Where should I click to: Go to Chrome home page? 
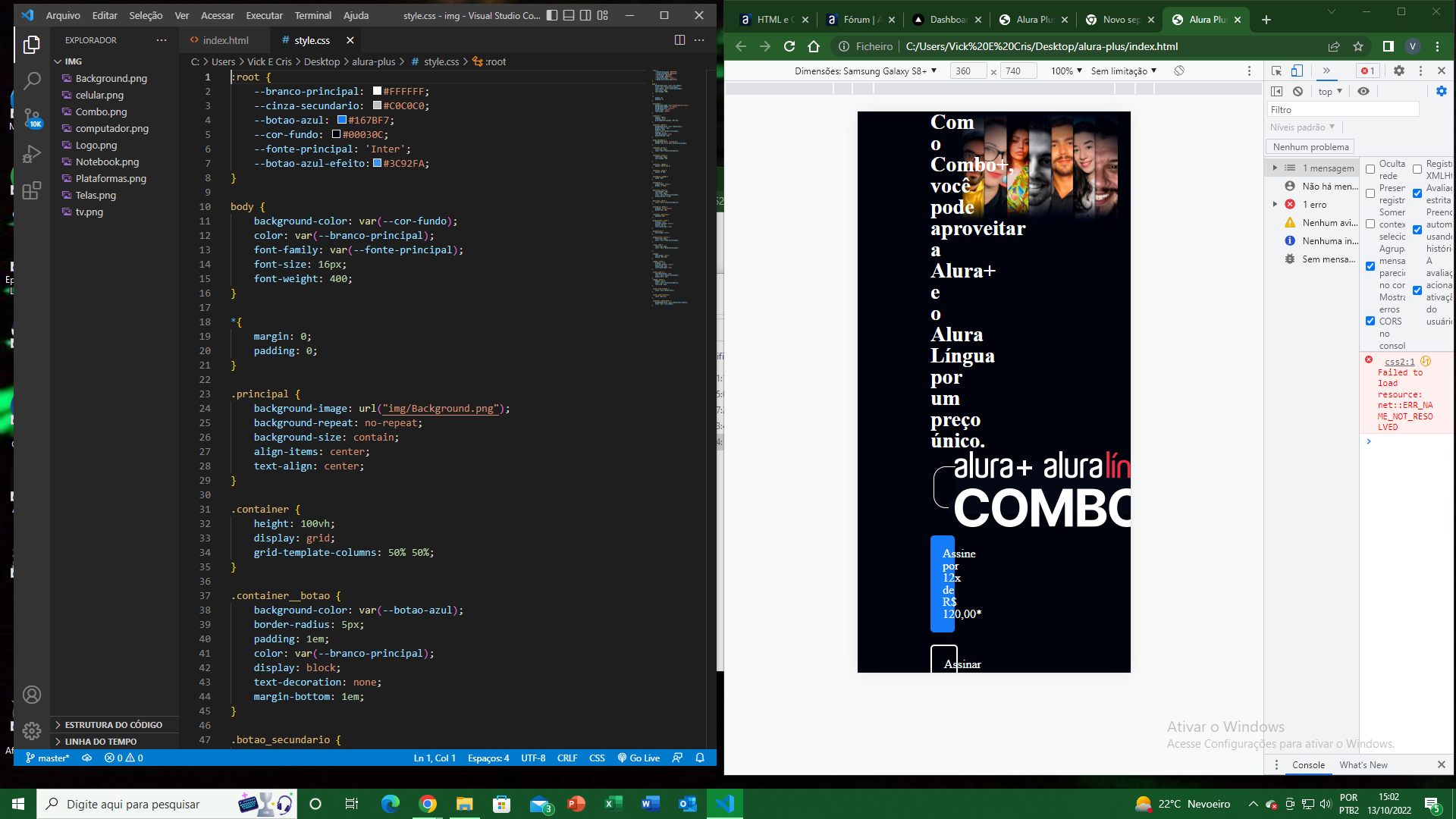coord(814,46)
